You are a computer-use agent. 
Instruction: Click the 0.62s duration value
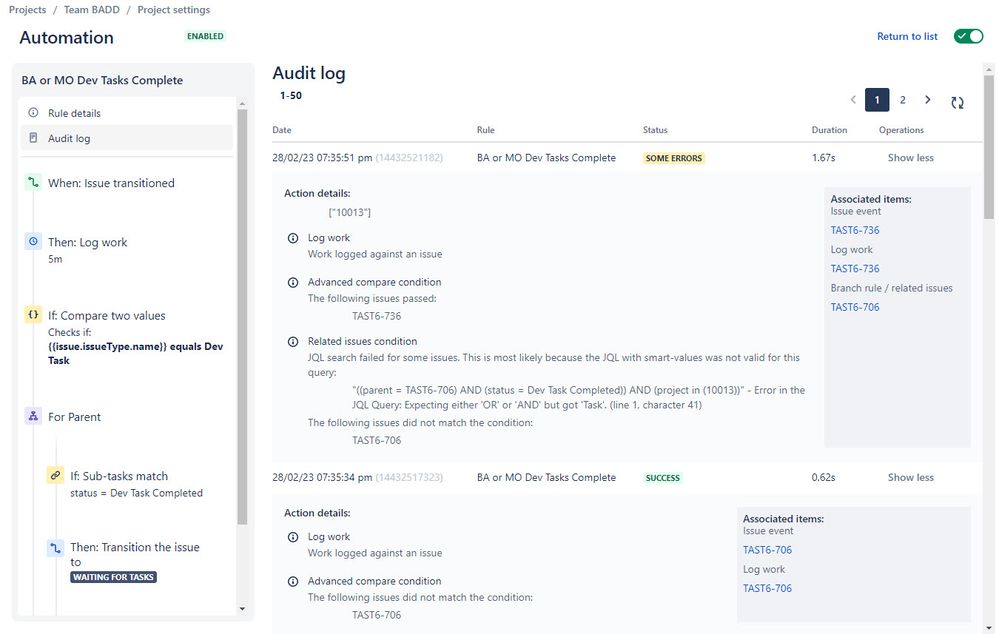(x=823, y=477)
